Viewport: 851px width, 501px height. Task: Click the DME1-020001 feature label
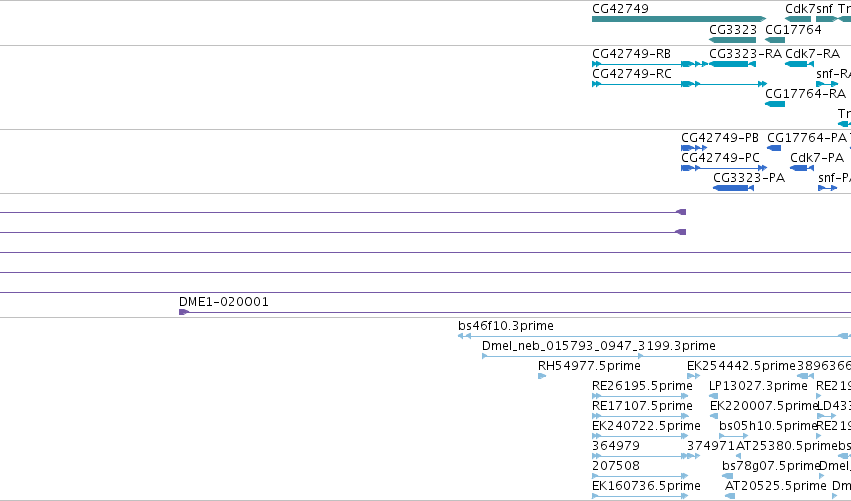(224, 302)
